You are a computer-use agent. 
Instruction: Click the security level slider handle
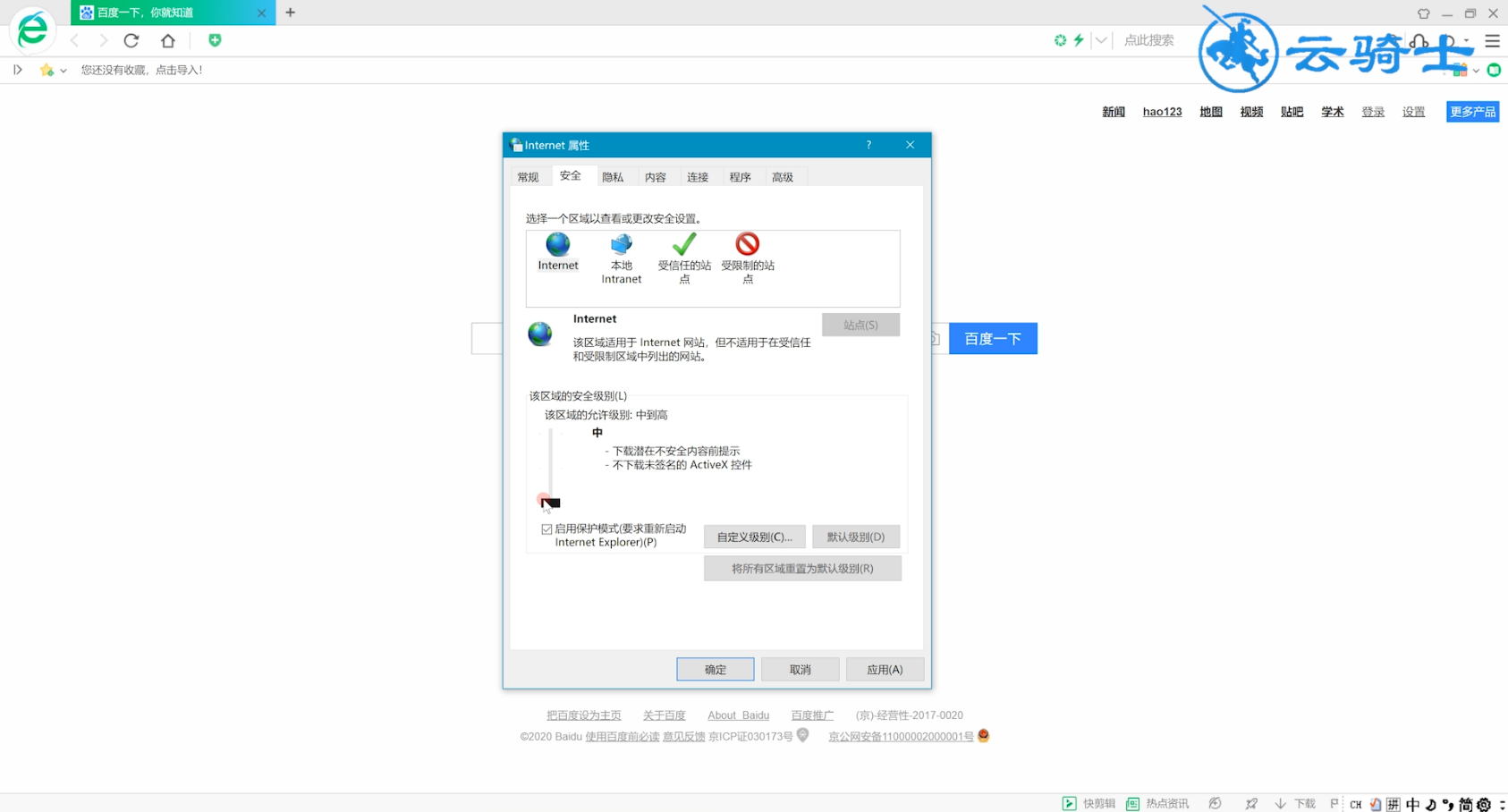click(x=551, y=503)
